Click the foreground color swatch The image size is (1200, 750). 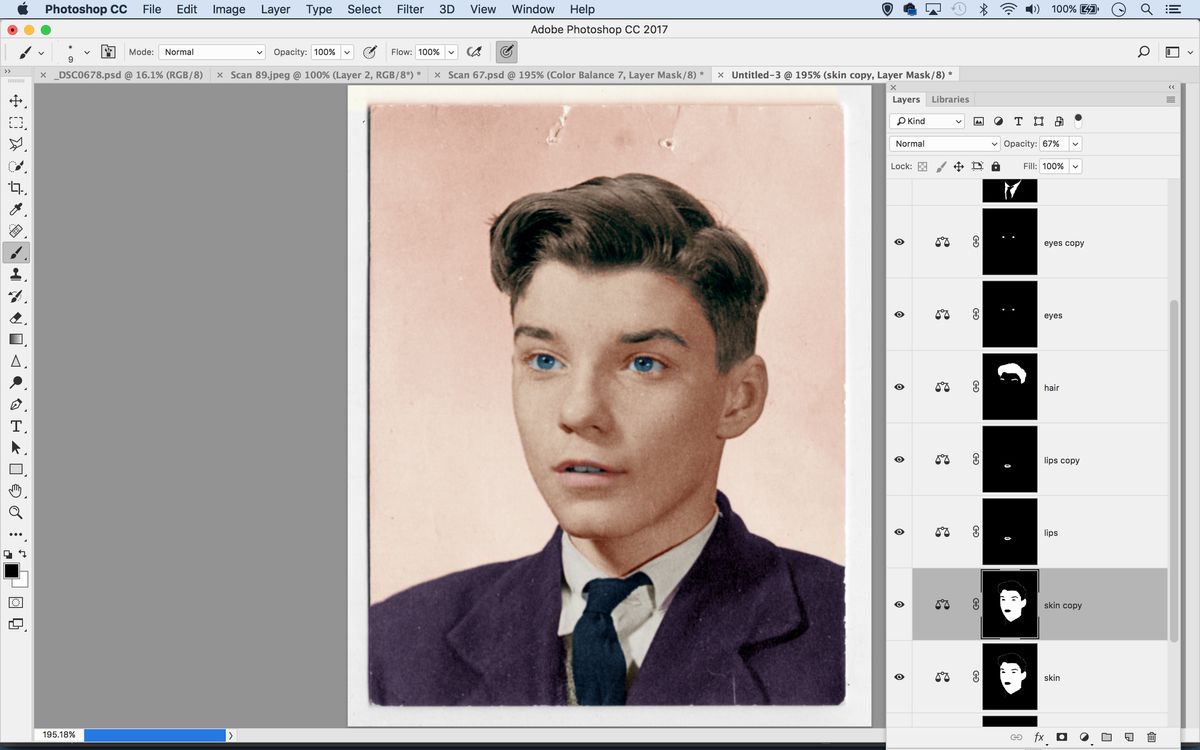click(11, 570)
